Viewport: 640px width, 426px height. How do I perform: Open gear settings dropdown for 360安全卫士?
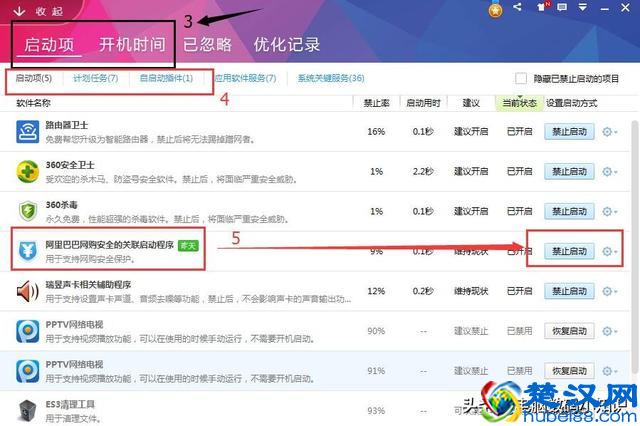[x=610, y=172]
